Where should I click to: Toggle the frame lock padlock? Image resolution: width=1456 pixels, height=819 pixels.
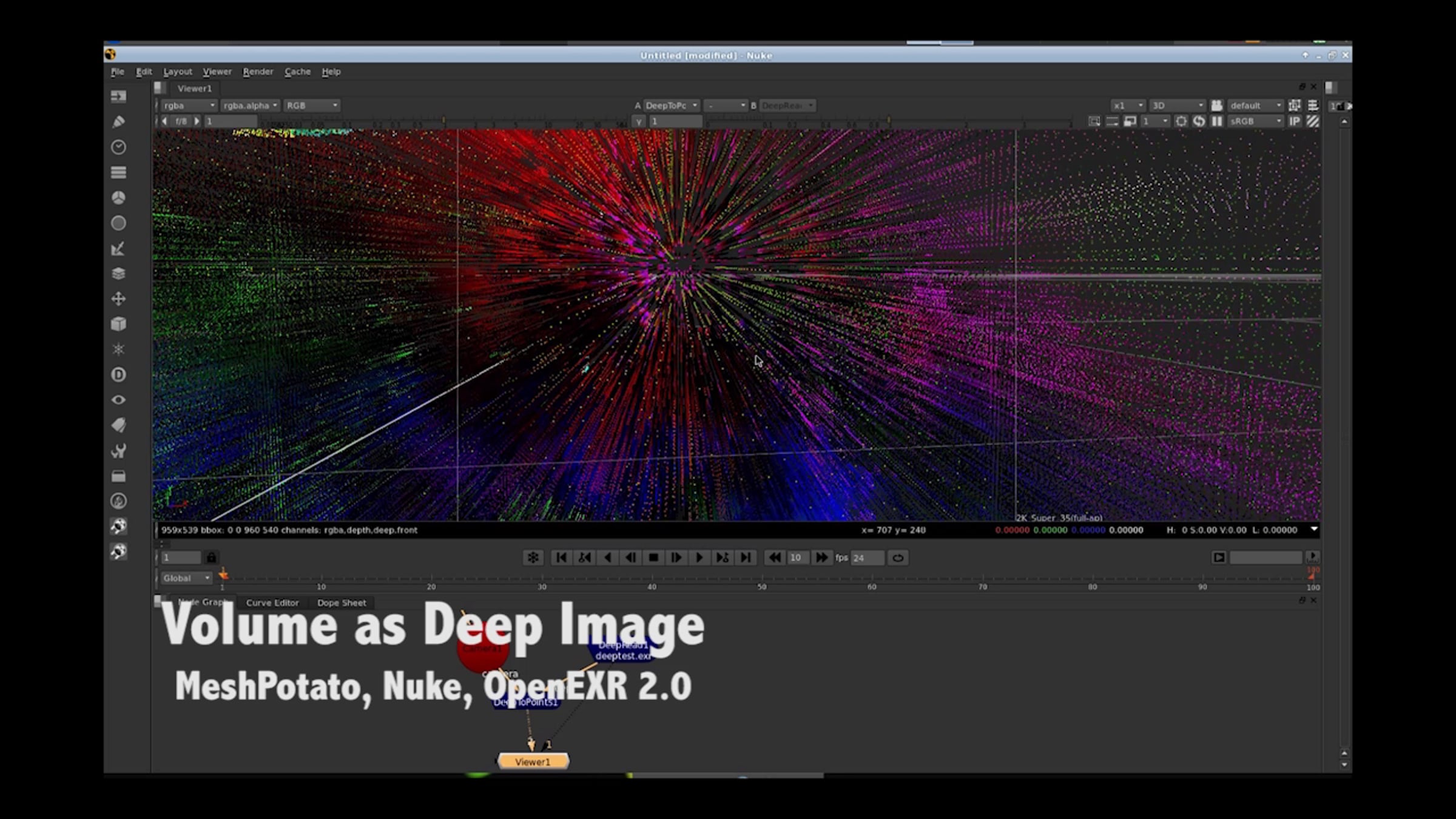pyautogui.click(x=211, y=558)
